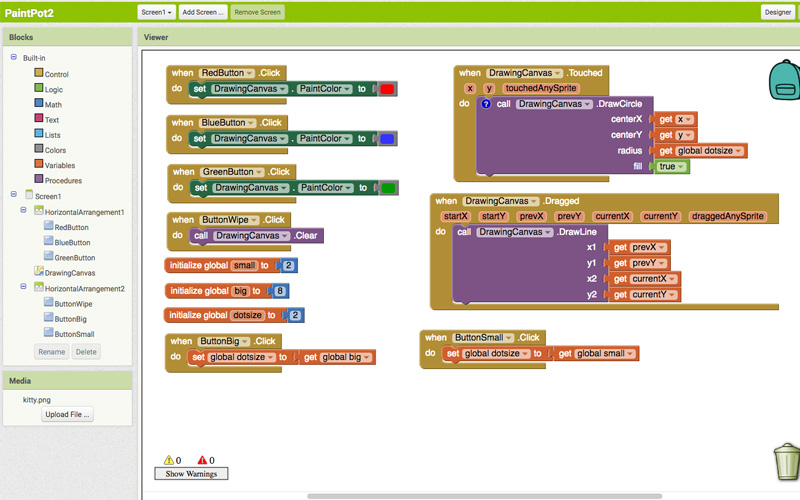This screenshot has width=800, height=500.
Task: Click the Show Warnings button
Action: pos(191,473)
